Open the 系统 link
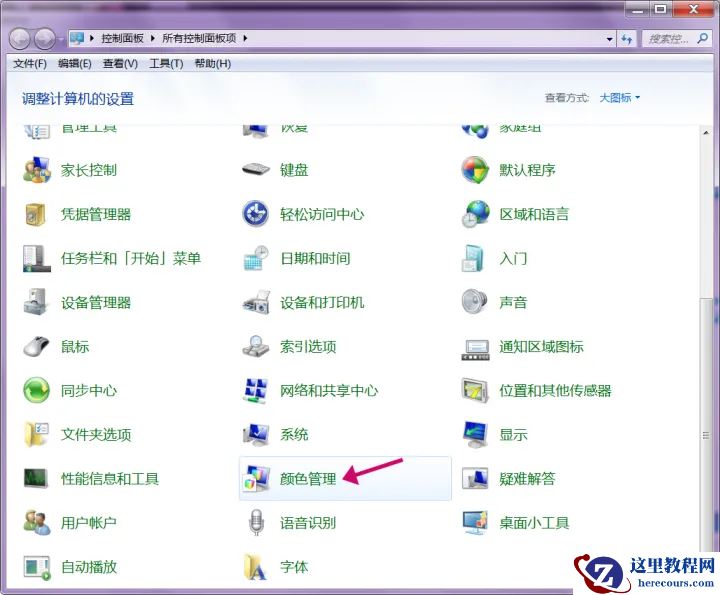 pos(294,435)
